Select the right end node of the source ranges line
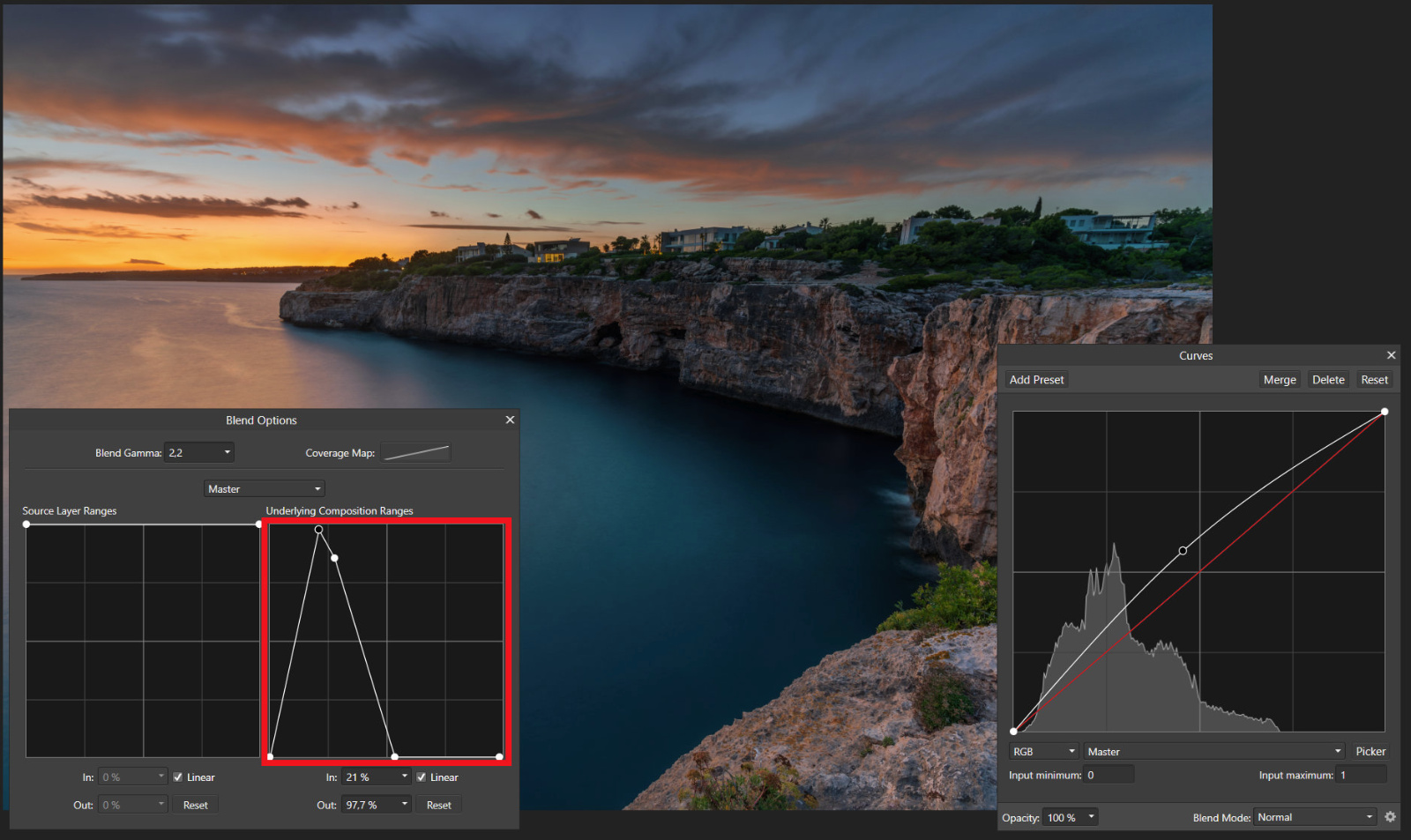1411x840 pixels. [258, 524]
